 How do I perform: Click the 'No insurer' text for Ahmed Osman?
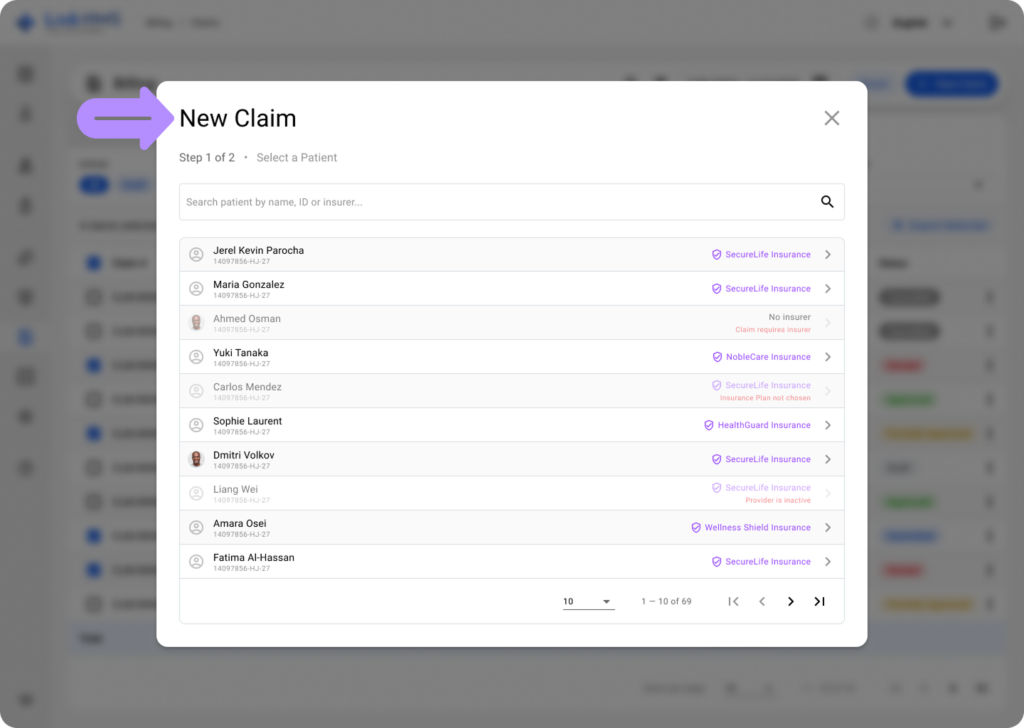pos(790,317)
